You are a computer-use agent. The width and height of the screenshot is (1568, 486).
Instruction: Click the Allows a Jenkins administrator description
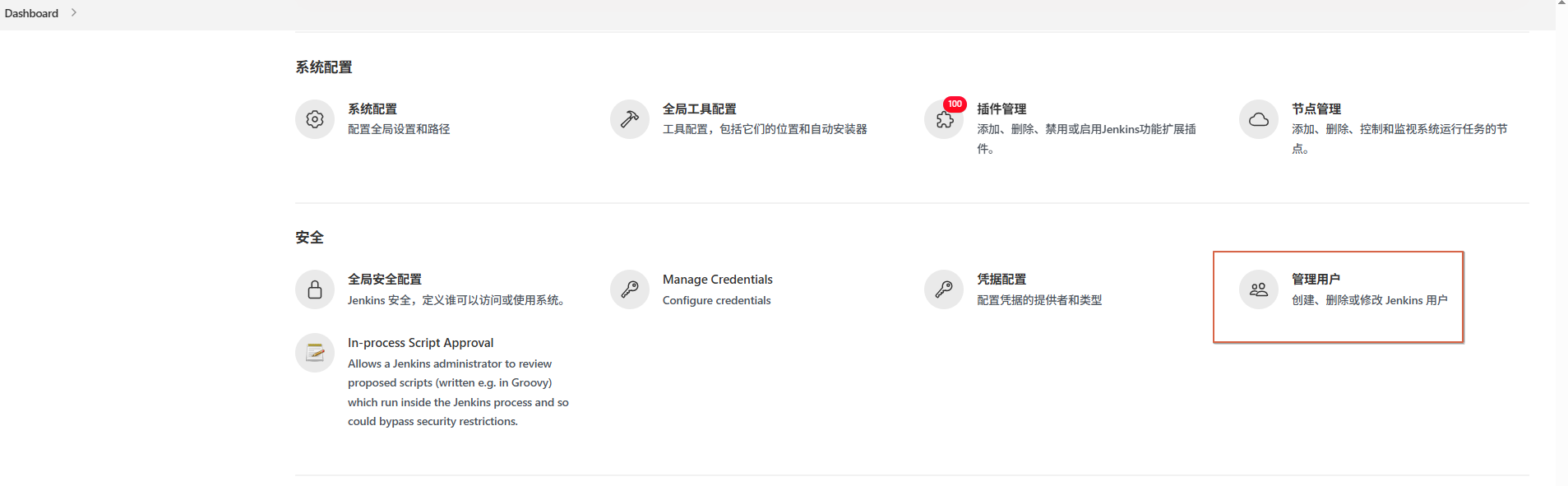(458, 392)
